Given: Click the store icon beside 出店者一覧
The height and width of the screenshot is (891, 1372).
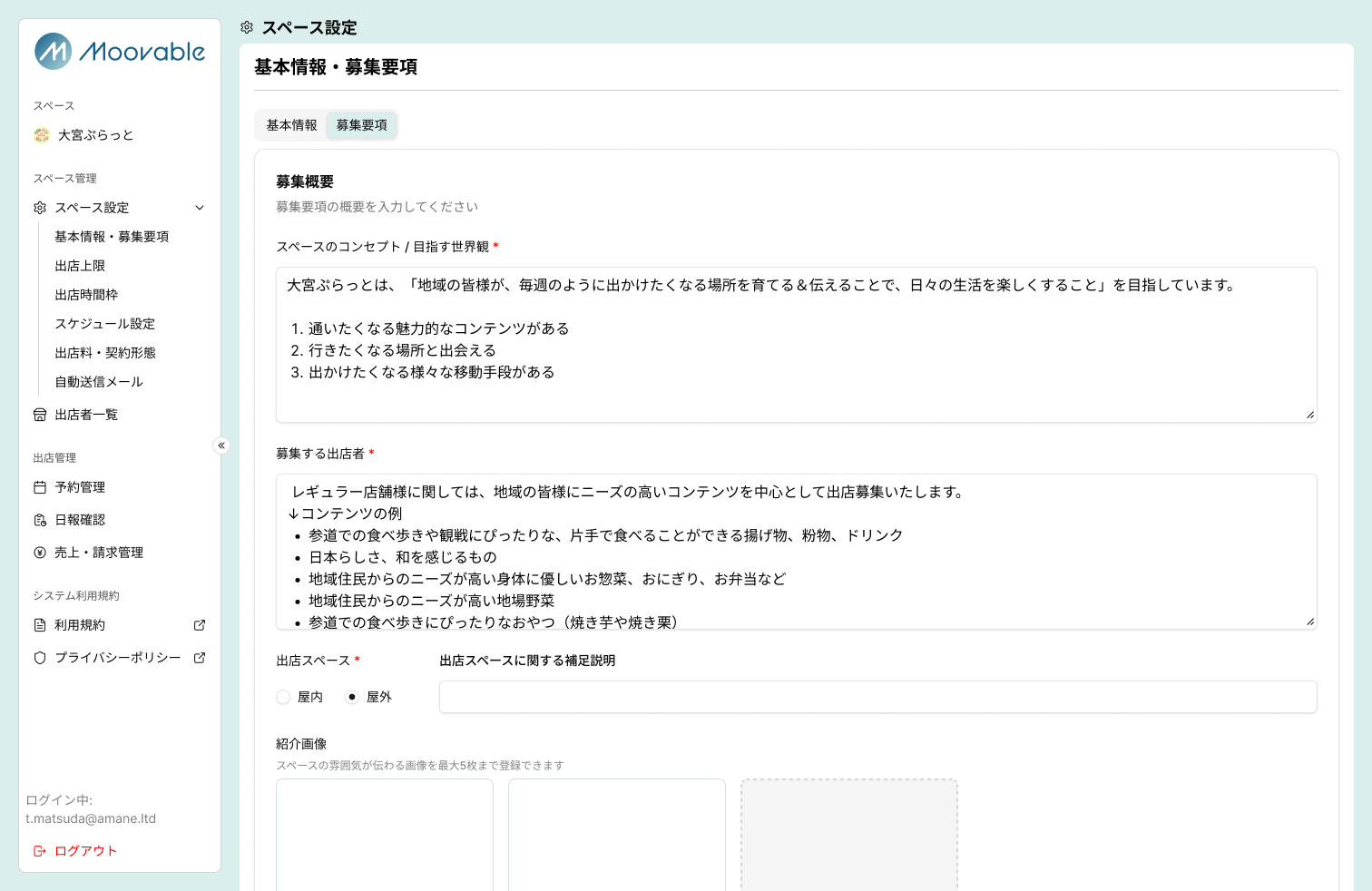Looking at the screenshot, I should [40, 415].
